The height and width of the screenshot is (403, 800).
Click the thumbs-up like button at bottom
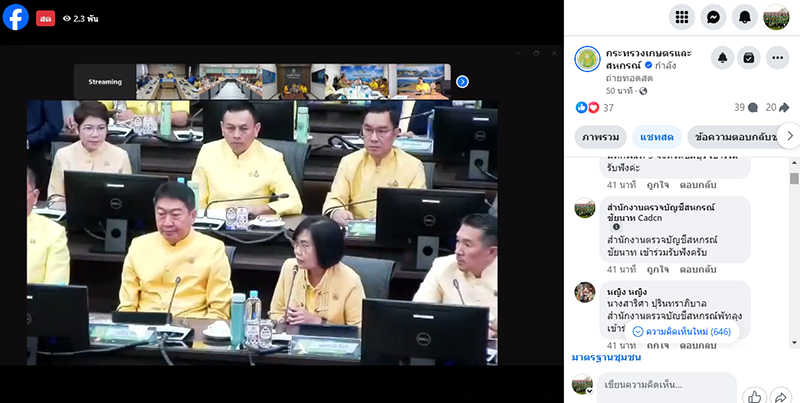pos(755,396)
